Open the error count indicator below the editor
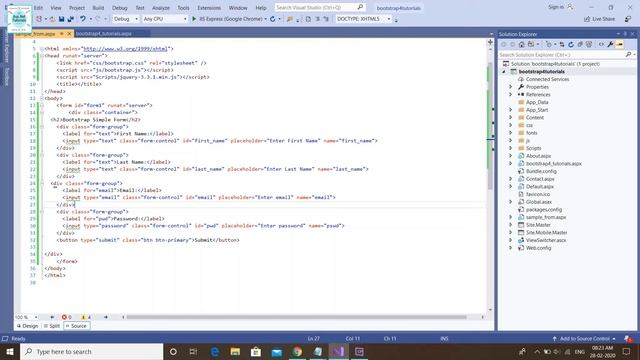 pos(67,317)
